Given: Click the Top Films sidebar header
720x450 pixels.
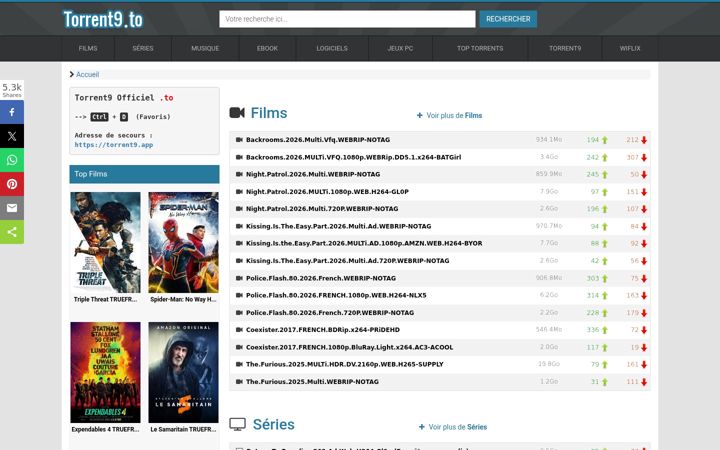Looking at the screenshot, I should point(144,174).
